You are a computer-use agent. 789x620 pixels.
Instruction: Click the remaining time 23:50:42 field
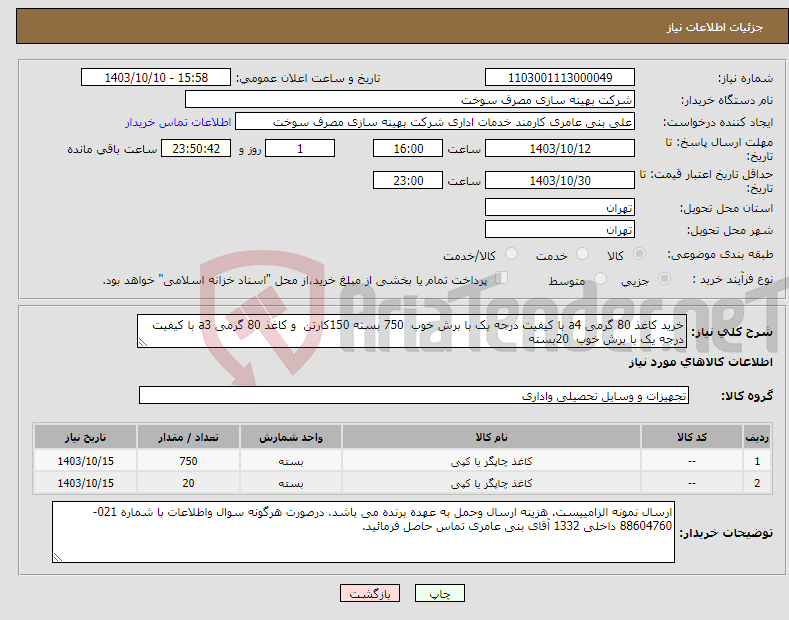(196, 148)
